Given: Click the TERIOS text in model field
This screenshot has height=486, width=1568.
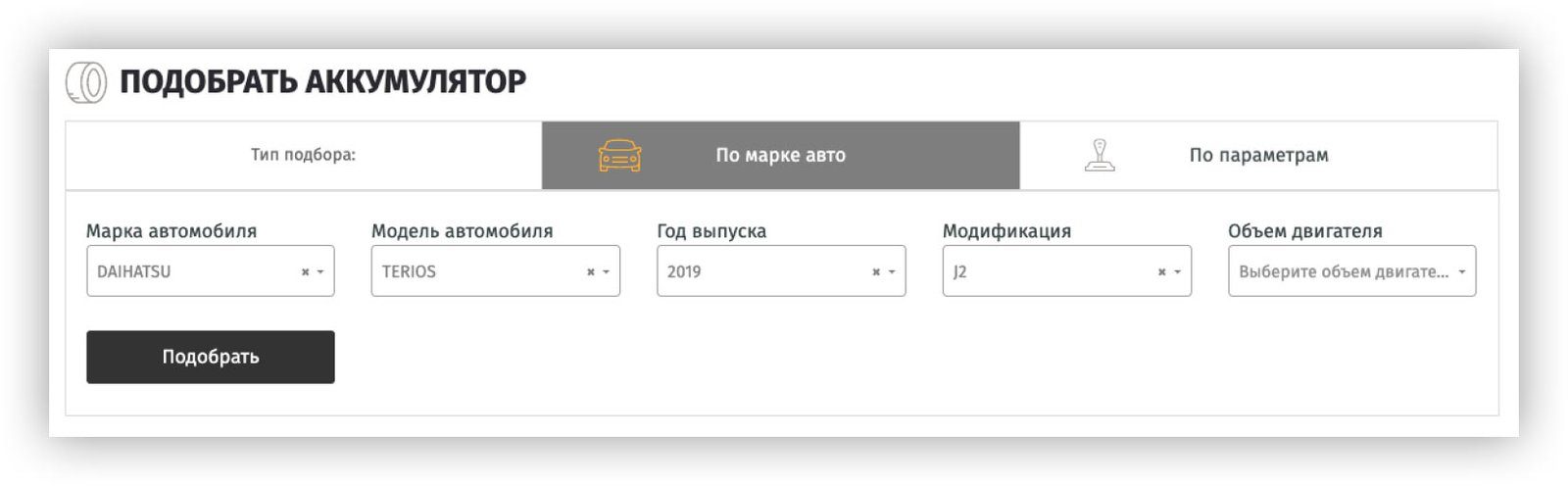Looking at the screenshot, I should (x=409, y=272).
